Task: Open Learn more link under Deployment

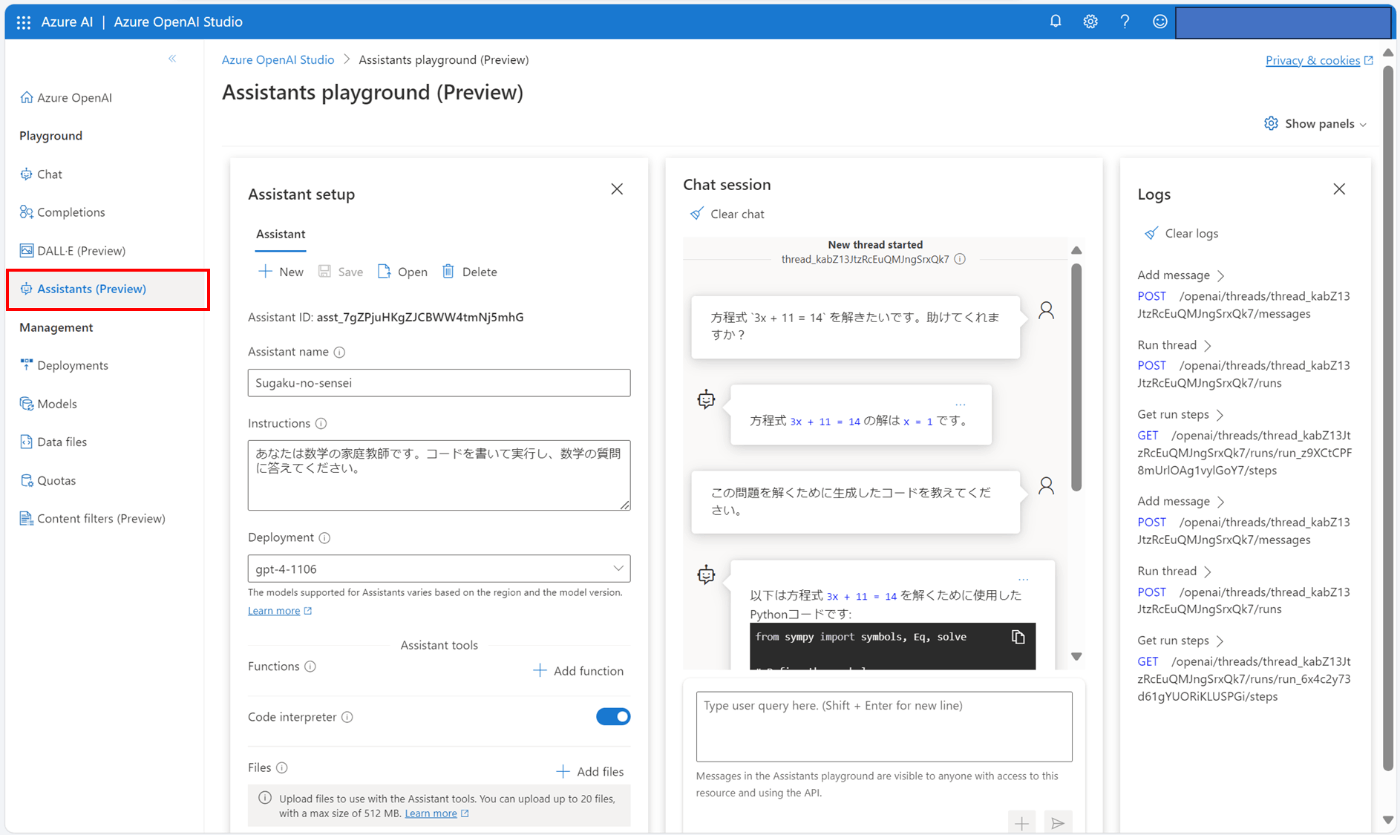Action: (x=280, y=611)
